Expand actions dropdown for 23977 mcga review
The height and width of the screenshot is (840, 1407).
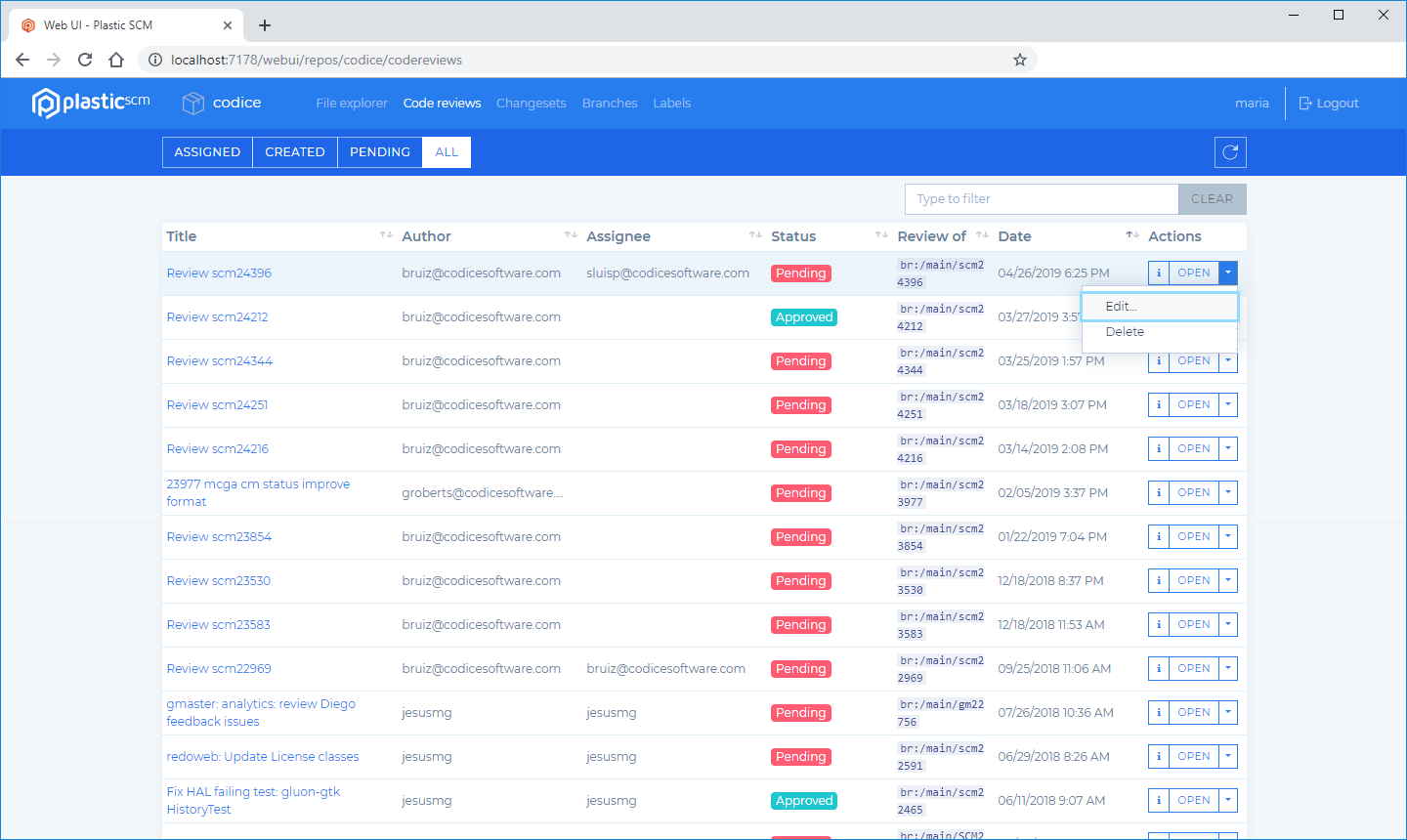1228,493
